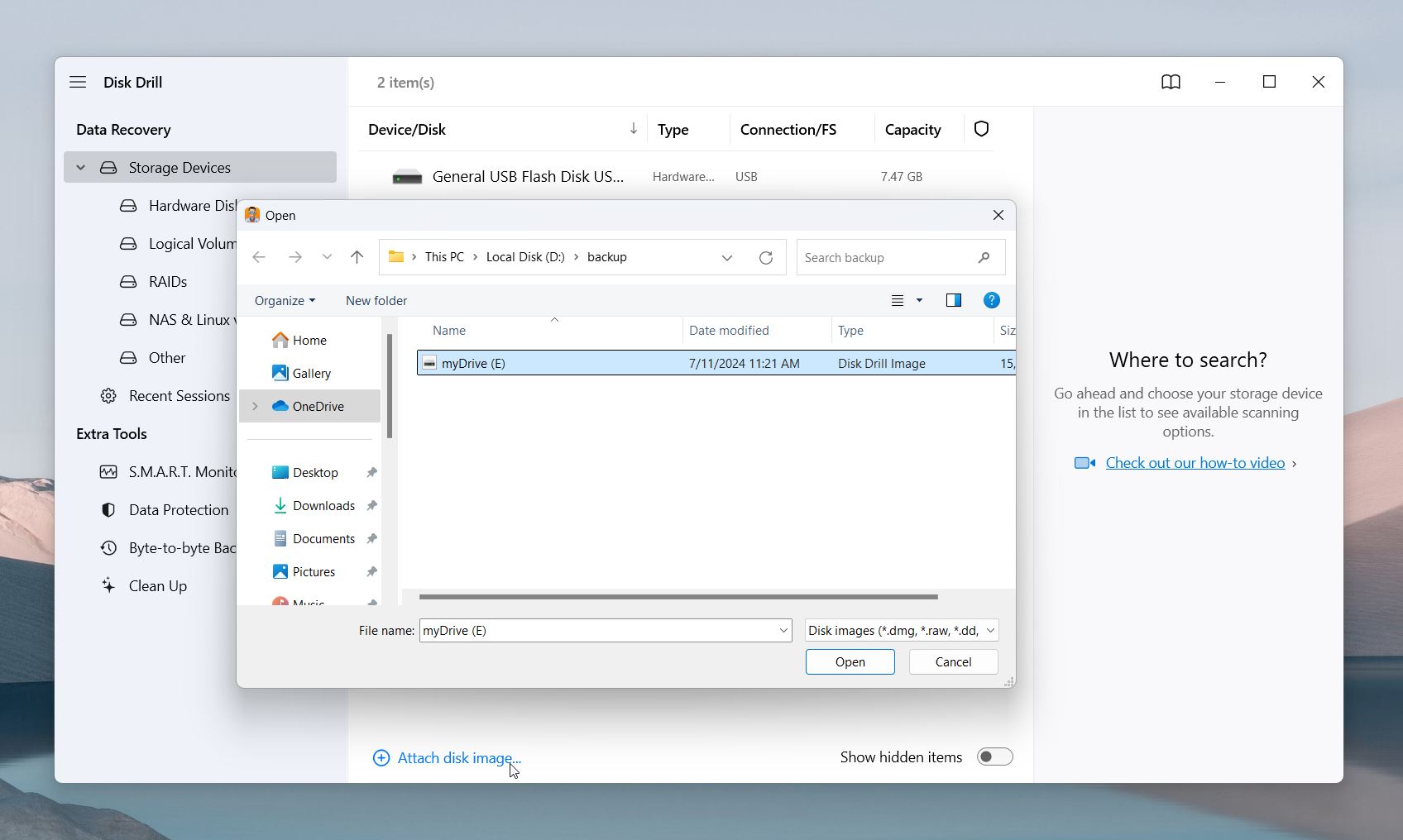Click the USB flash disk drive icon
Screen dimensions: 1403x840
(407, 177)
